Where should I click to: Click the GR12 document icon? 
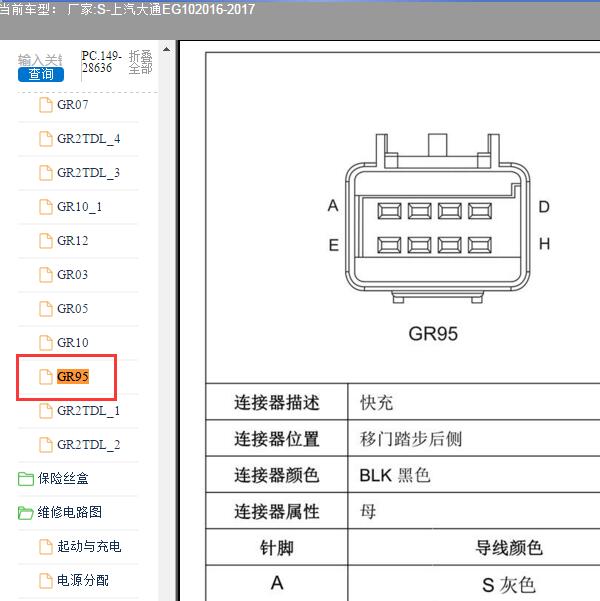(x=46, y=241)
